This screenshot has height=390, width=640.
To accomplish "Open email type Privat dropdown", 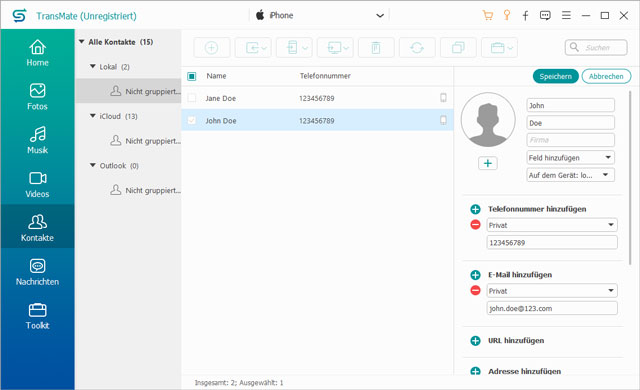I will pos(552,291).
